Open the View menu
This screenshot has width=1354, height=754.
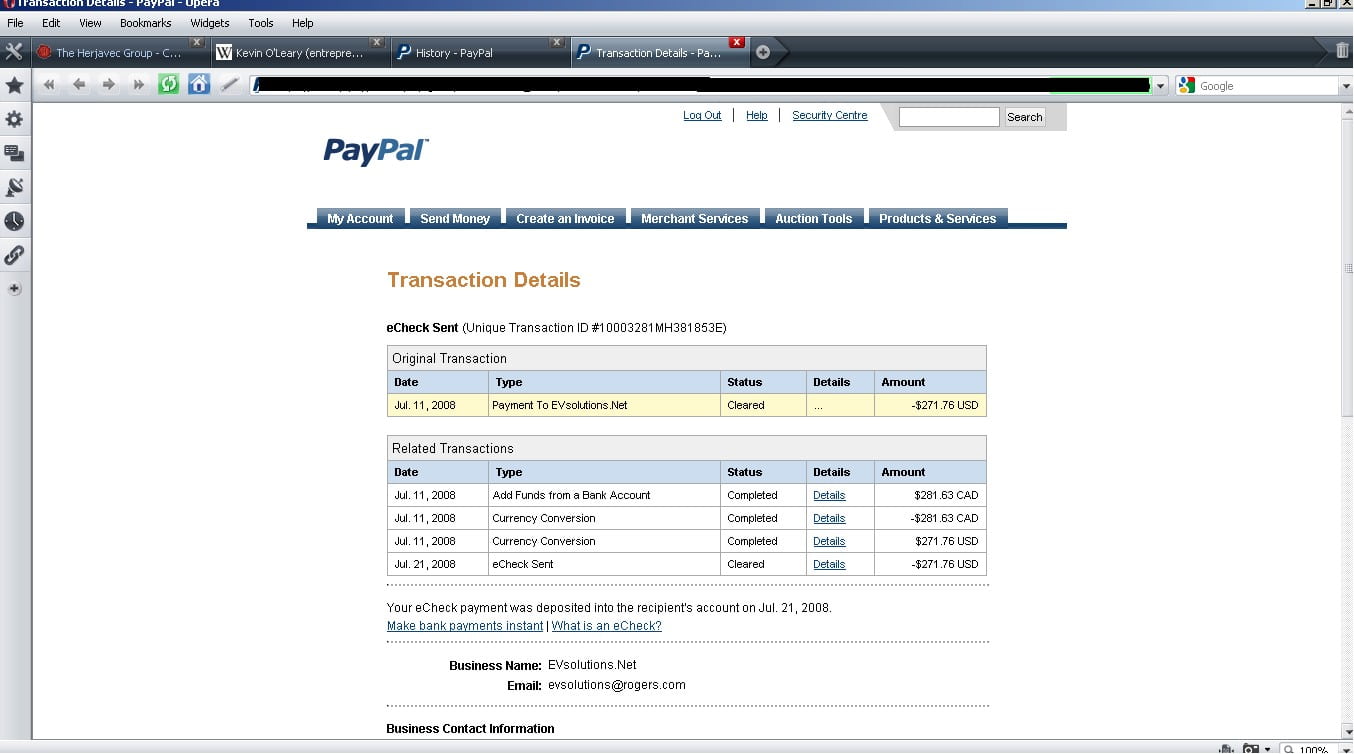coord(90,23)
